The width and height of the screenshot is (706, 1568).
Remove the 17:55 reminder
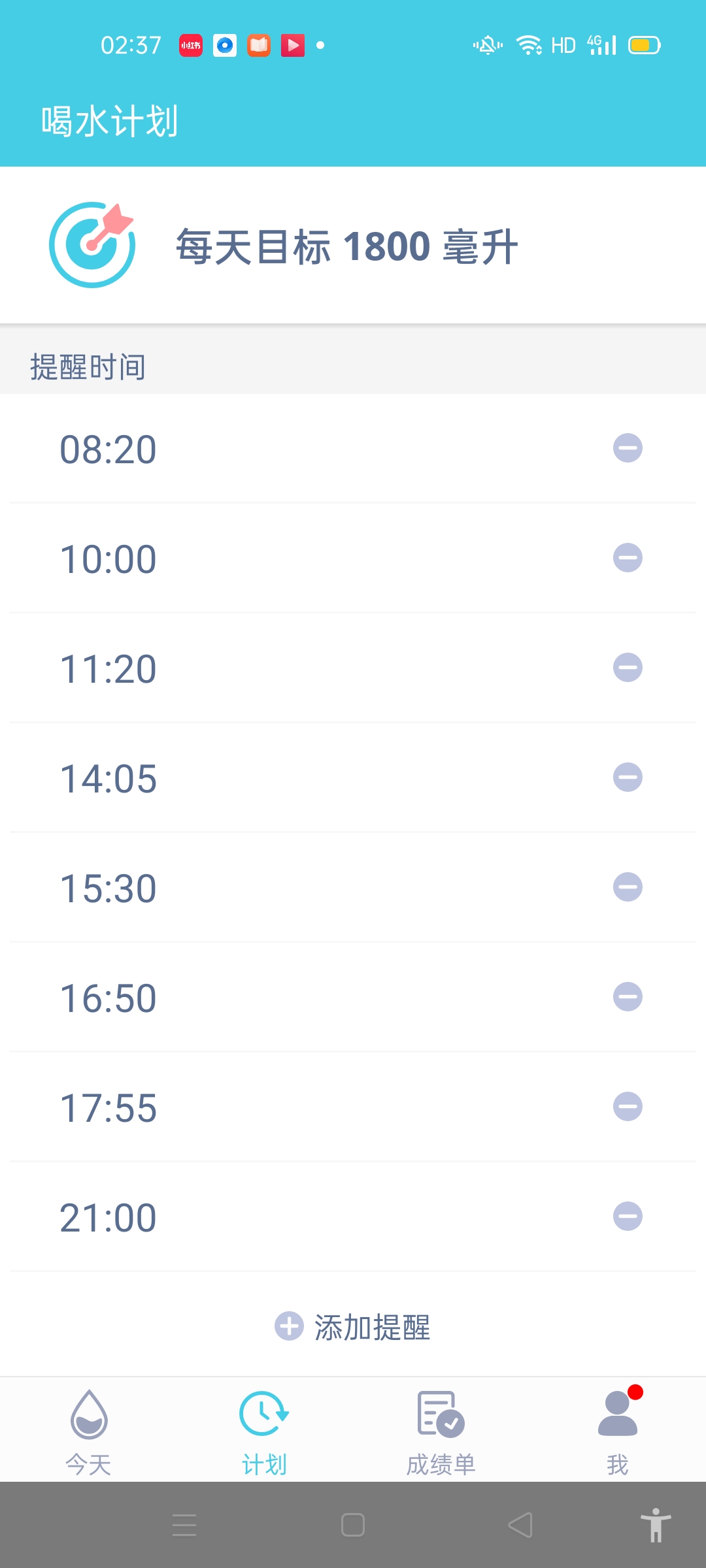point(628,1107)
